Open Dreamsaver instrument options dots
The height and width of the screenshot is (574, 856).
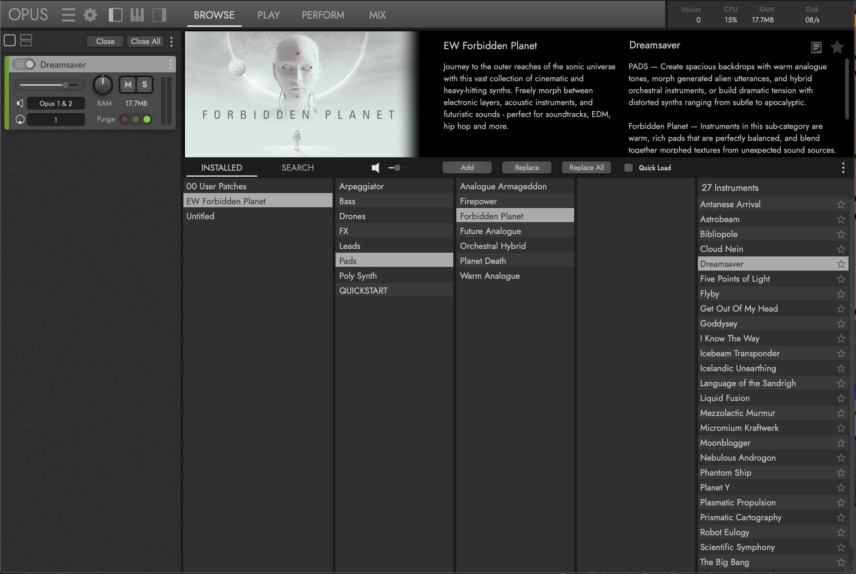point(170,64)
